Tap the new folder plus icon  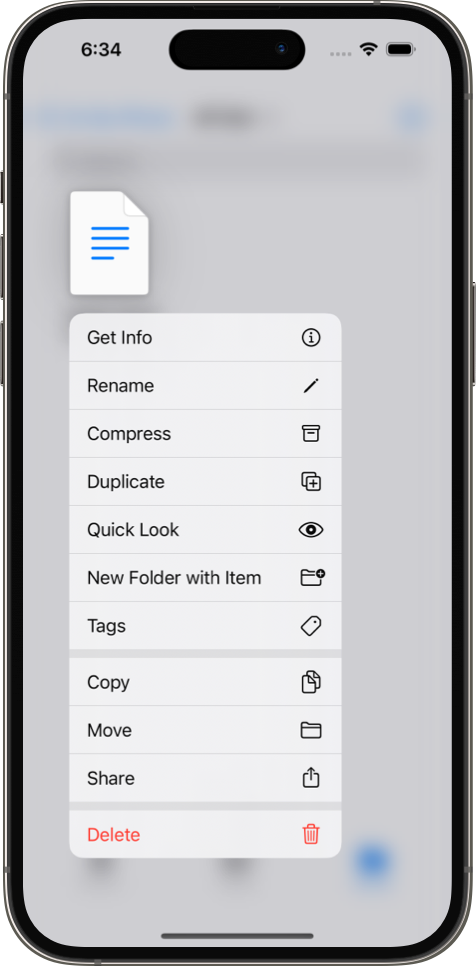(x=312, y=577)
